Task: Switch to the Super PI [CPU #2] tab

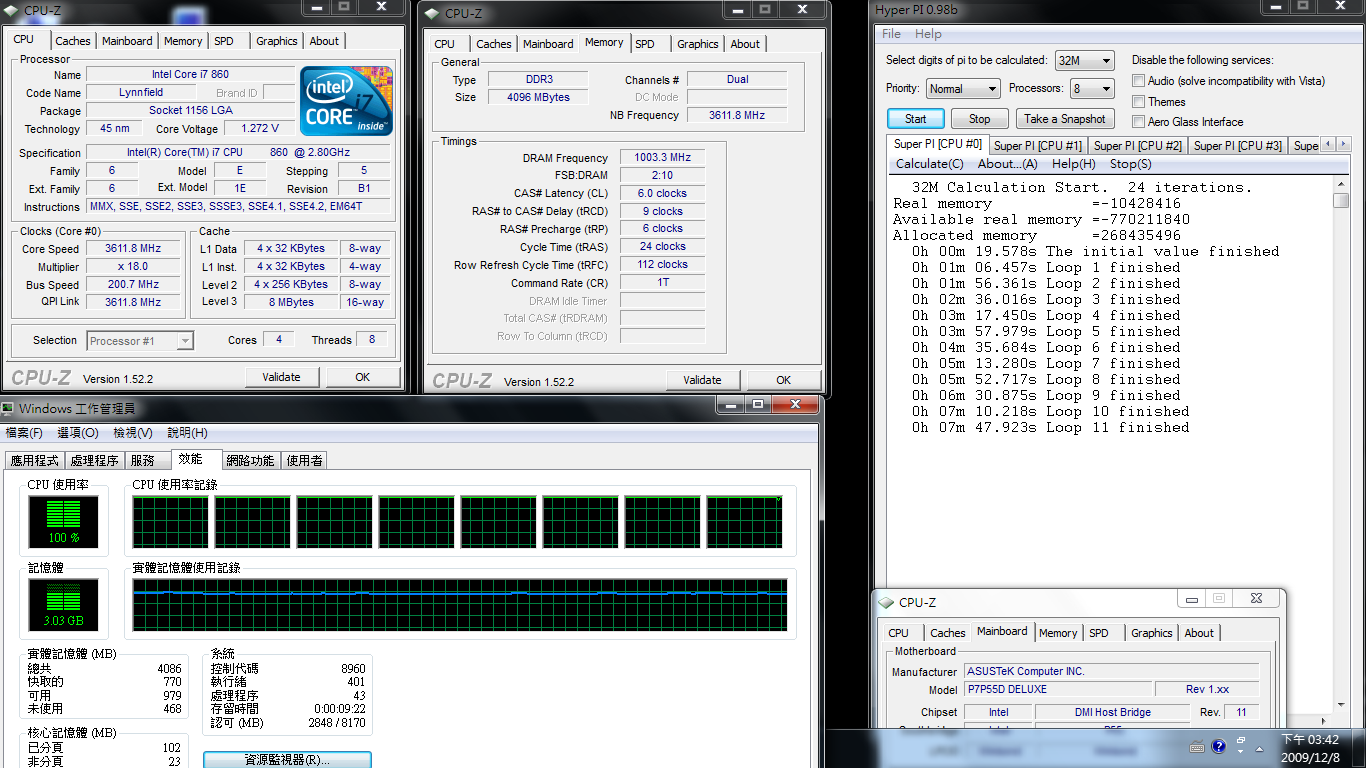Action: coord(1138,146)
